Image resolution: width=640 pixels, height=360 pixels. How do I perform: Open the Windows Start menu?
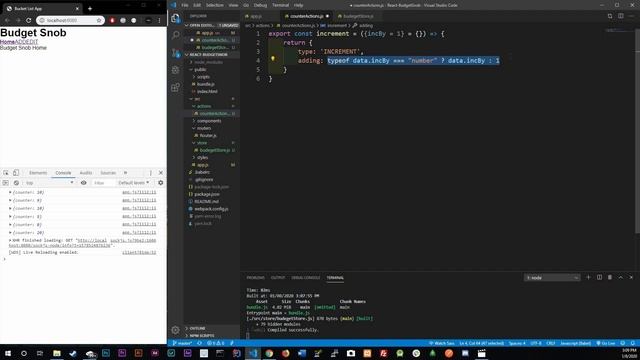[8, 353]
